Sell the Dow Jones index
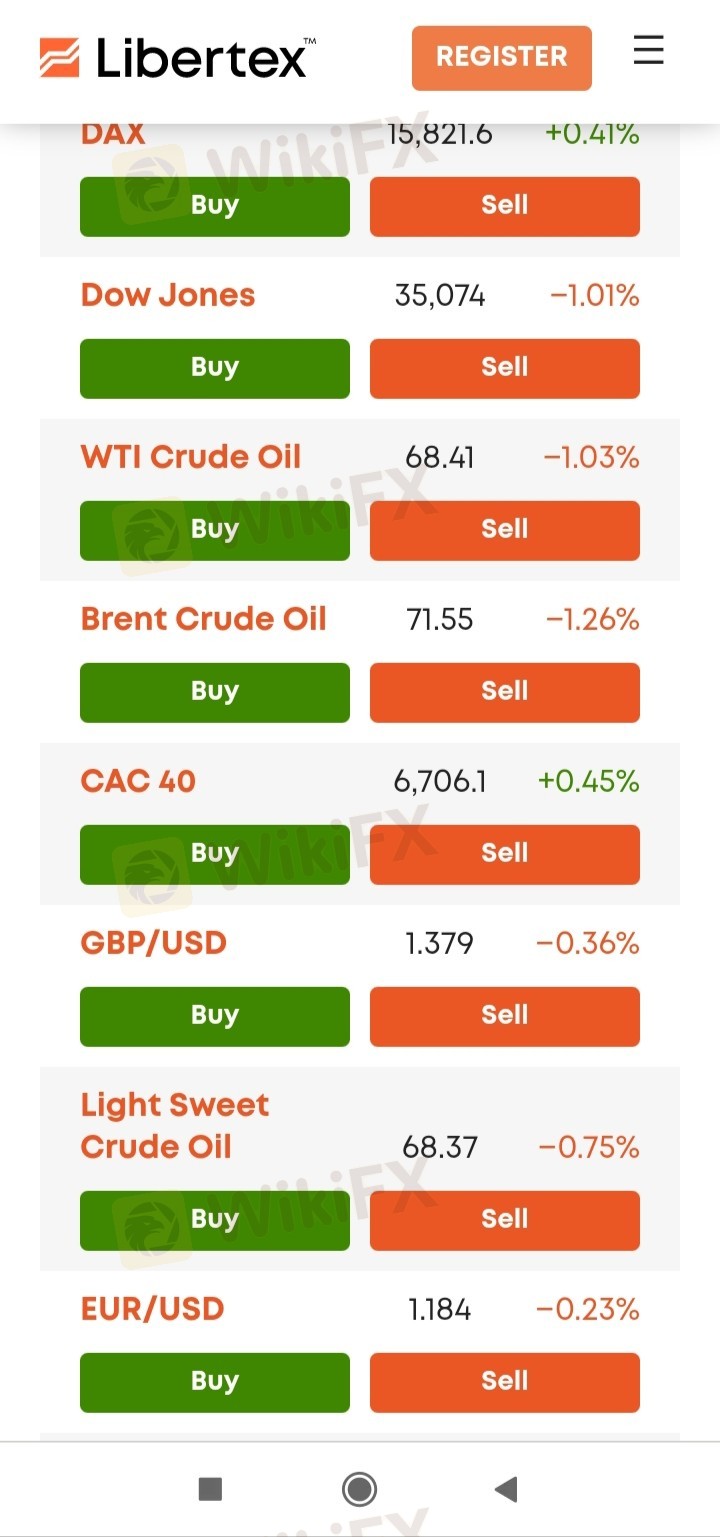Screen dimensions: 720x1537 (504, 368)
